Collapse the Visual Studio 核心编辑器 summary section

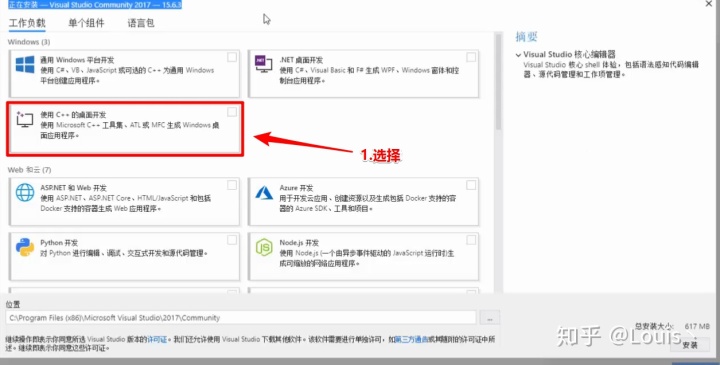pyautogui.click(x=518, y=55)
